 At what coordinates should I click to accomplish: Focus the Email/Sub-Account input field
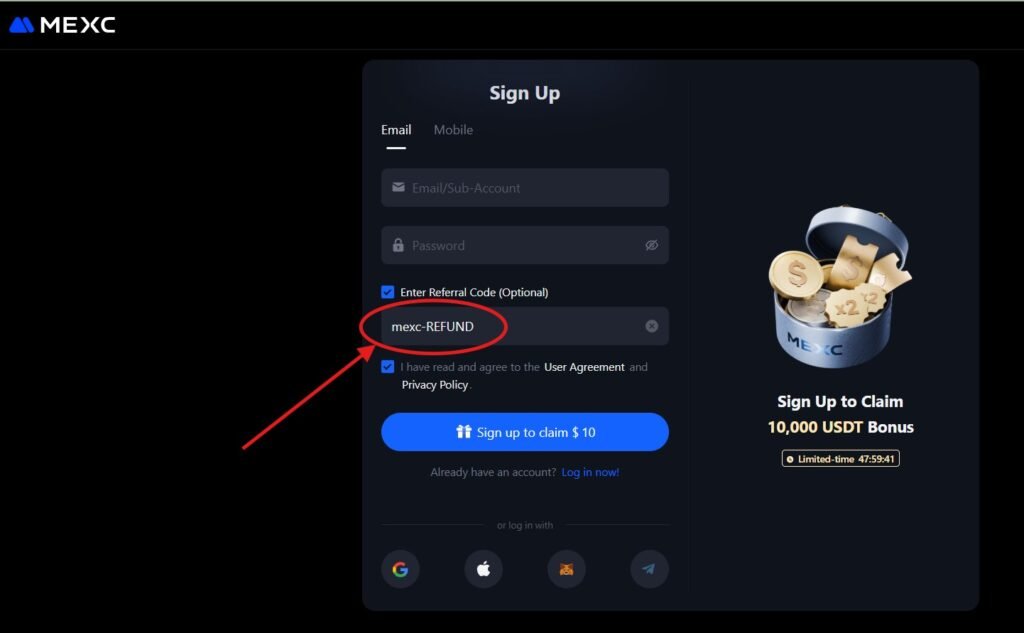[525, 187]
